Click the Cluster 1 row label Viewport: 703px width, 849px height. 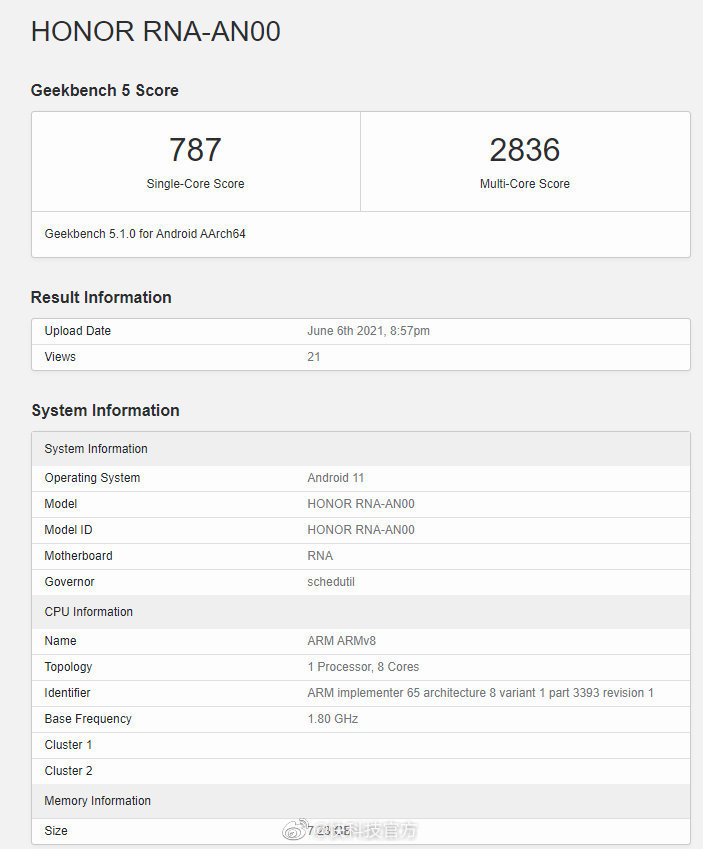click(x=68, y=745)
